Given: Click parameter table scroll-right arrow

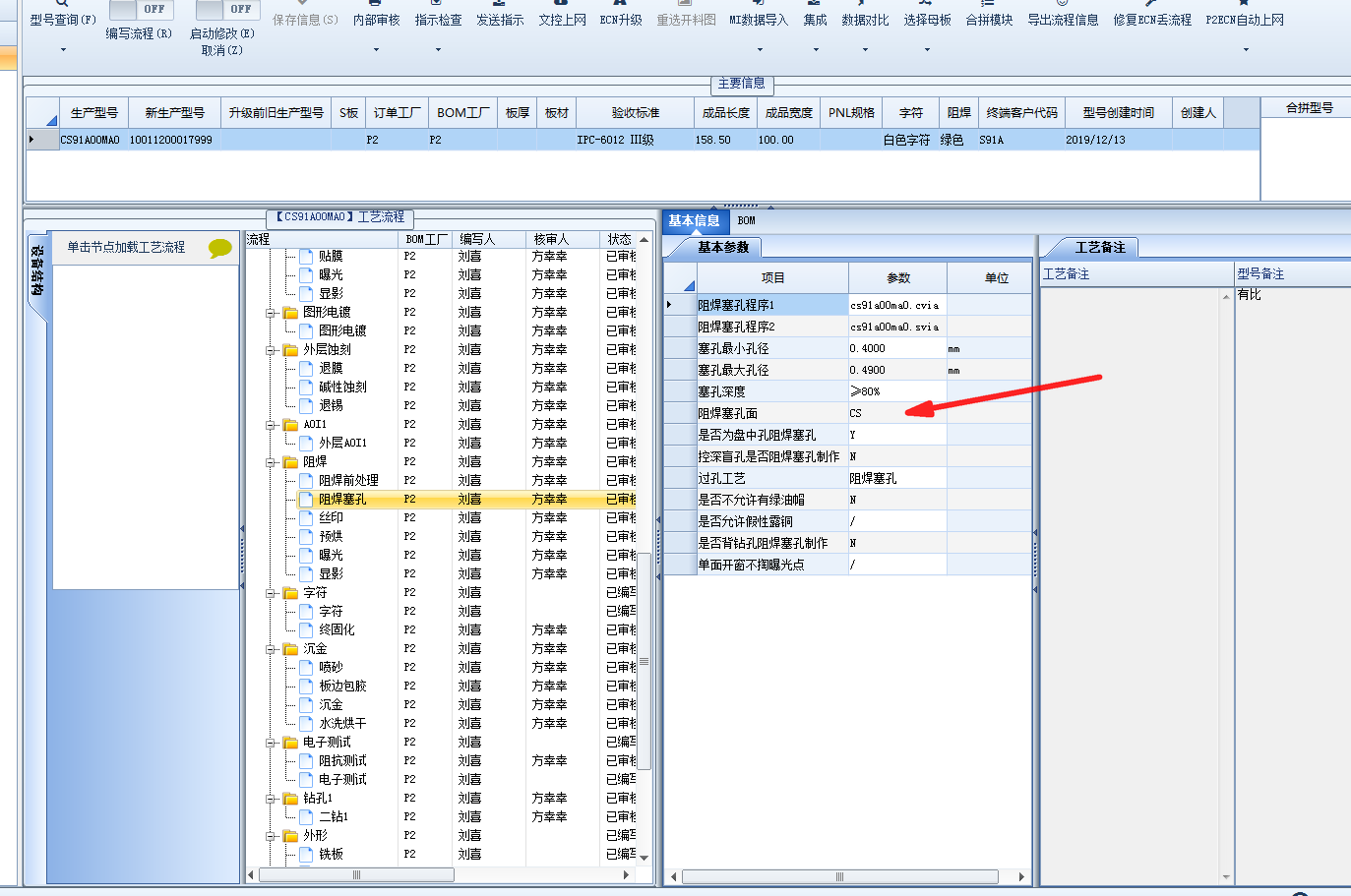Looking at the screenshot, I should 1021,876.
